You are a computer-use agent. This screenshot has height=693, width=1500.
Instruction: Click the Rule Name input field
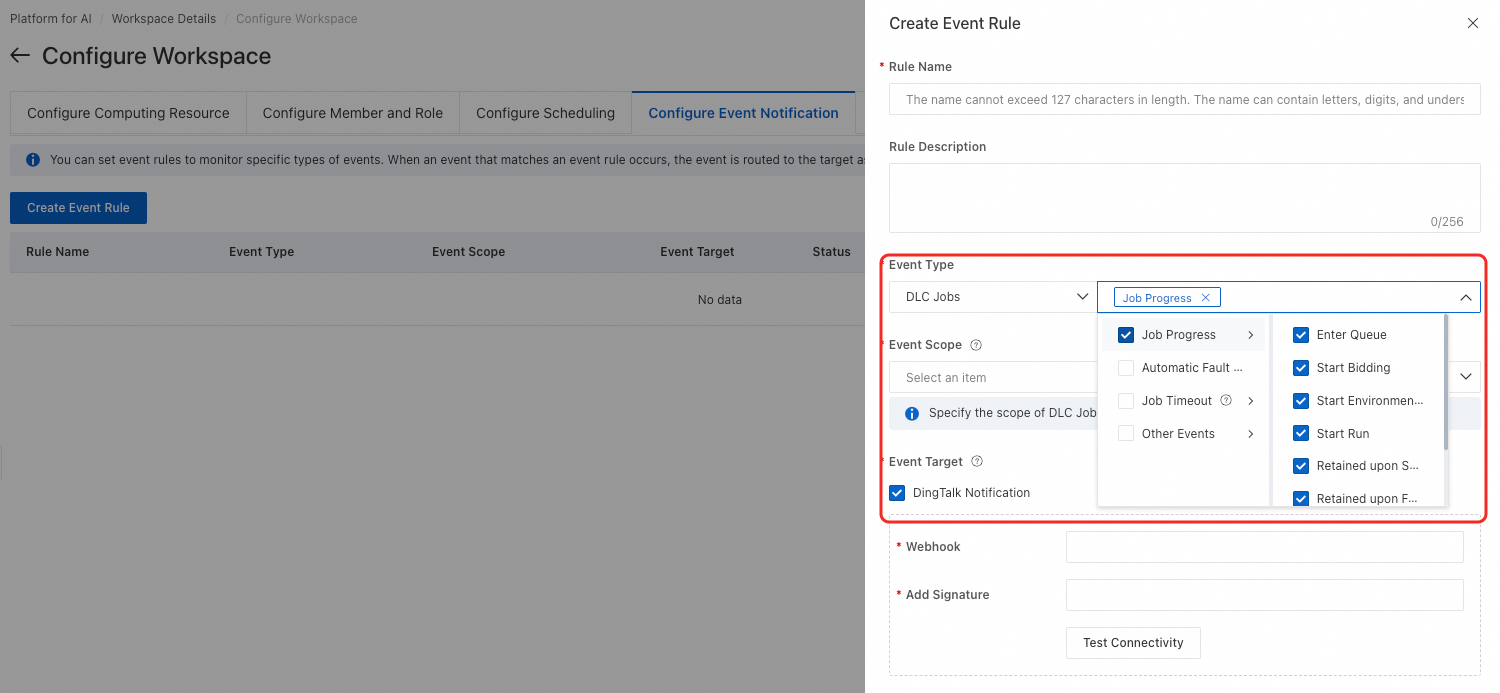click(1184, 99)
